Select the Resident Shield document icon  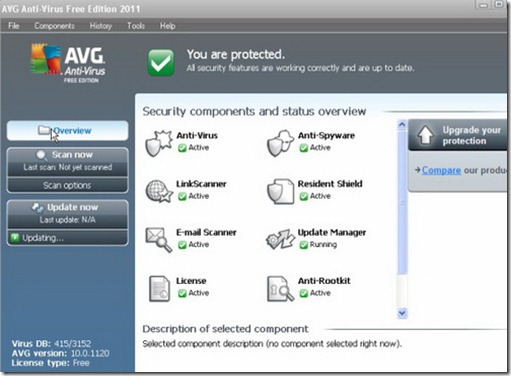point(281,191)
